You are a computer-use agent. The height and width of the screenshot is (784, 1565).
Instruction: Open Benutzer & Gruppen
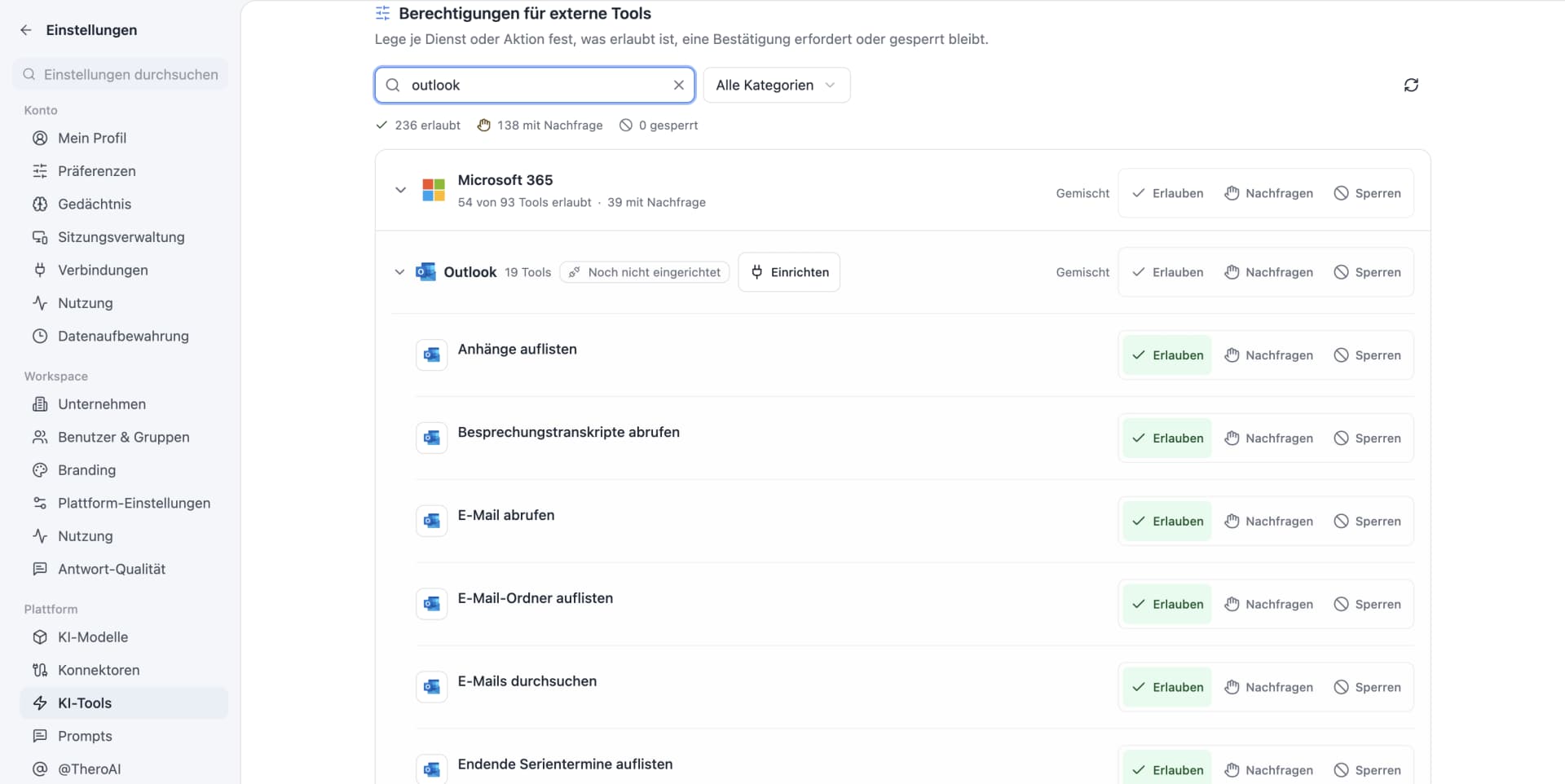tap(124, 437)
